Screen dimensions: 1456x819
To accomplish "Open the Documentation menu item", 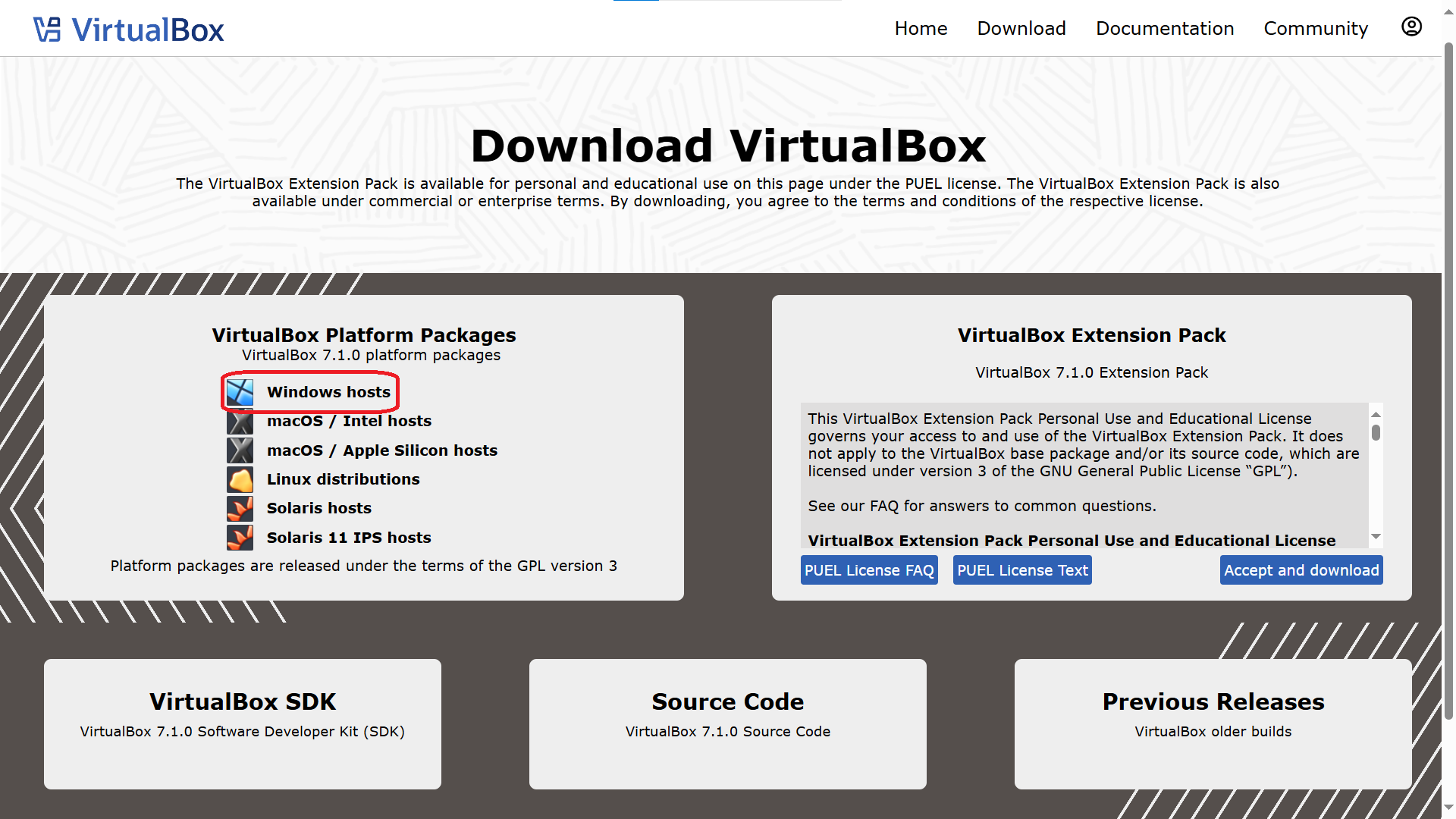I will click(1165, 29).
